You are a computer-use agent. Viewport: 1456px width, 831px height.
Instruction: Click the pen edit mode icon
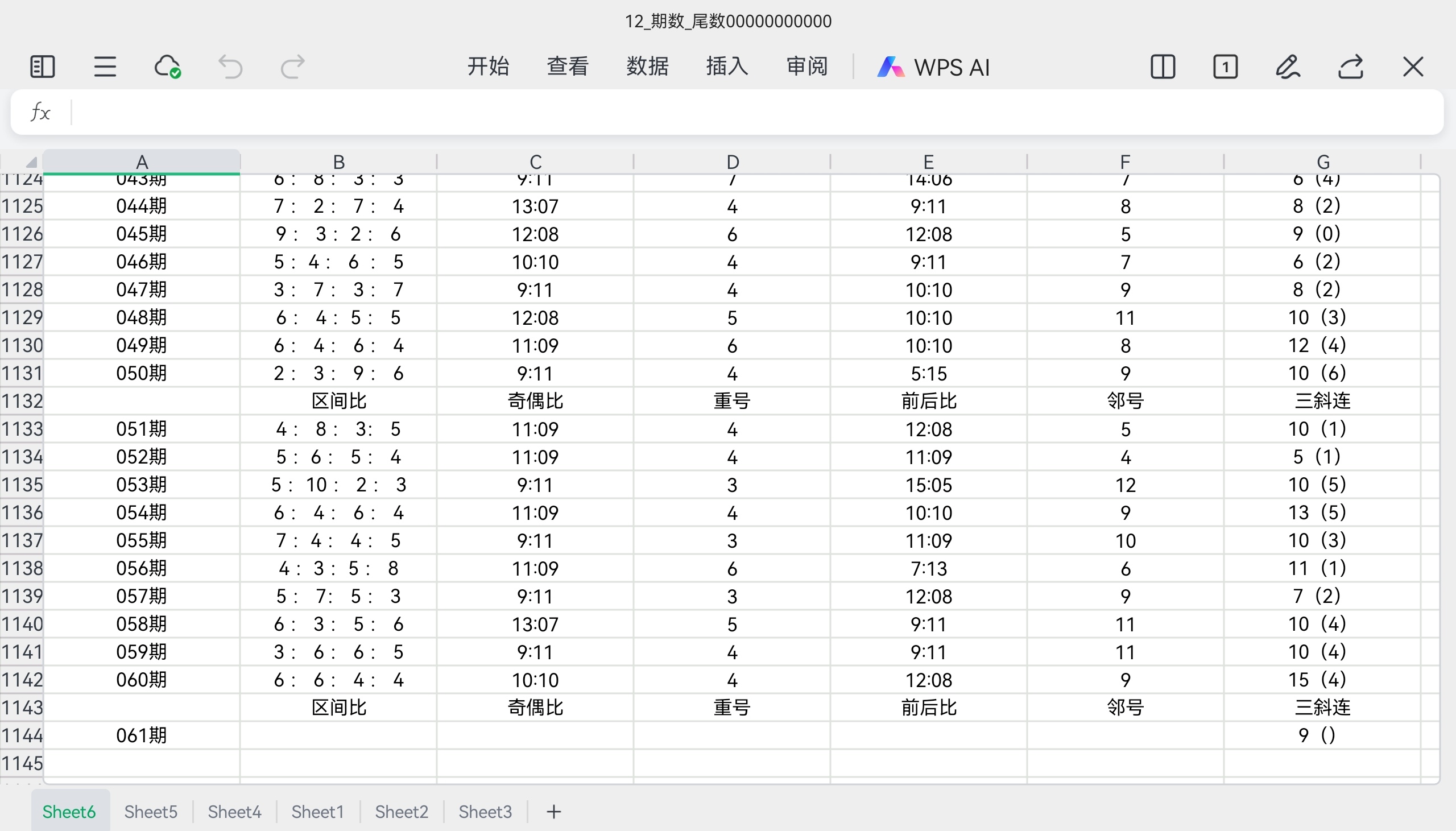click(1288, 67)
